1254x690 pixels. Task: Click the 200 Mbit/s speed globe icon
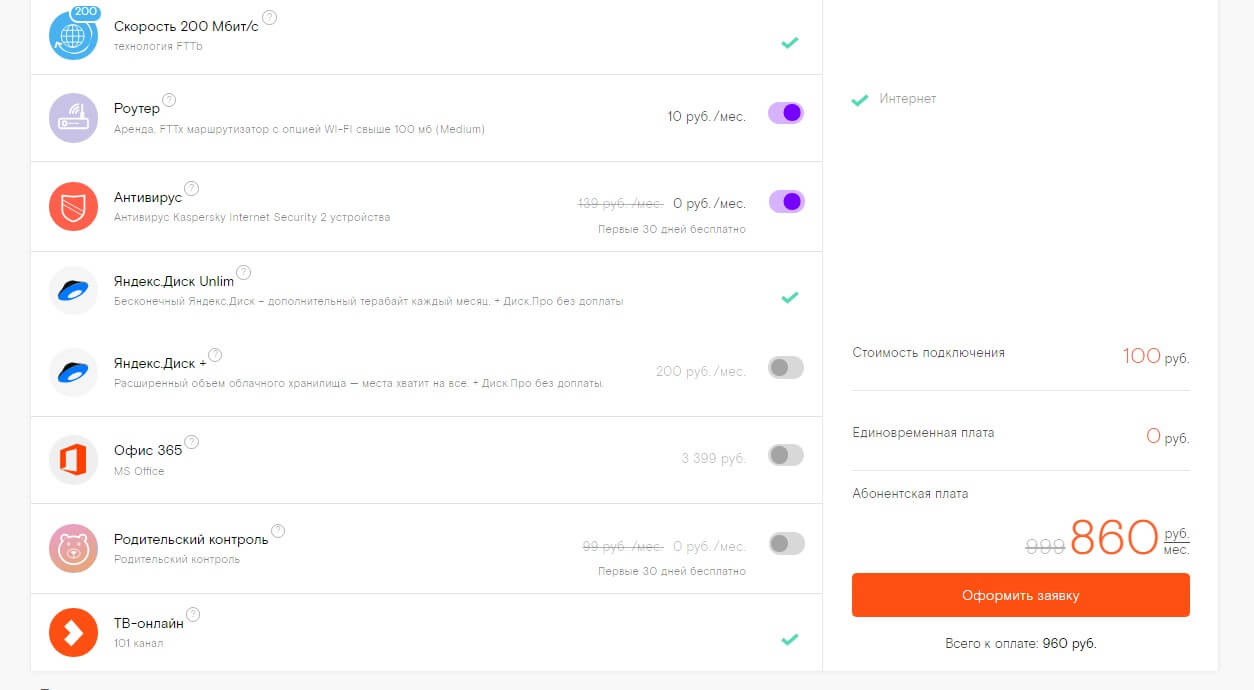(x=73, y=35)
